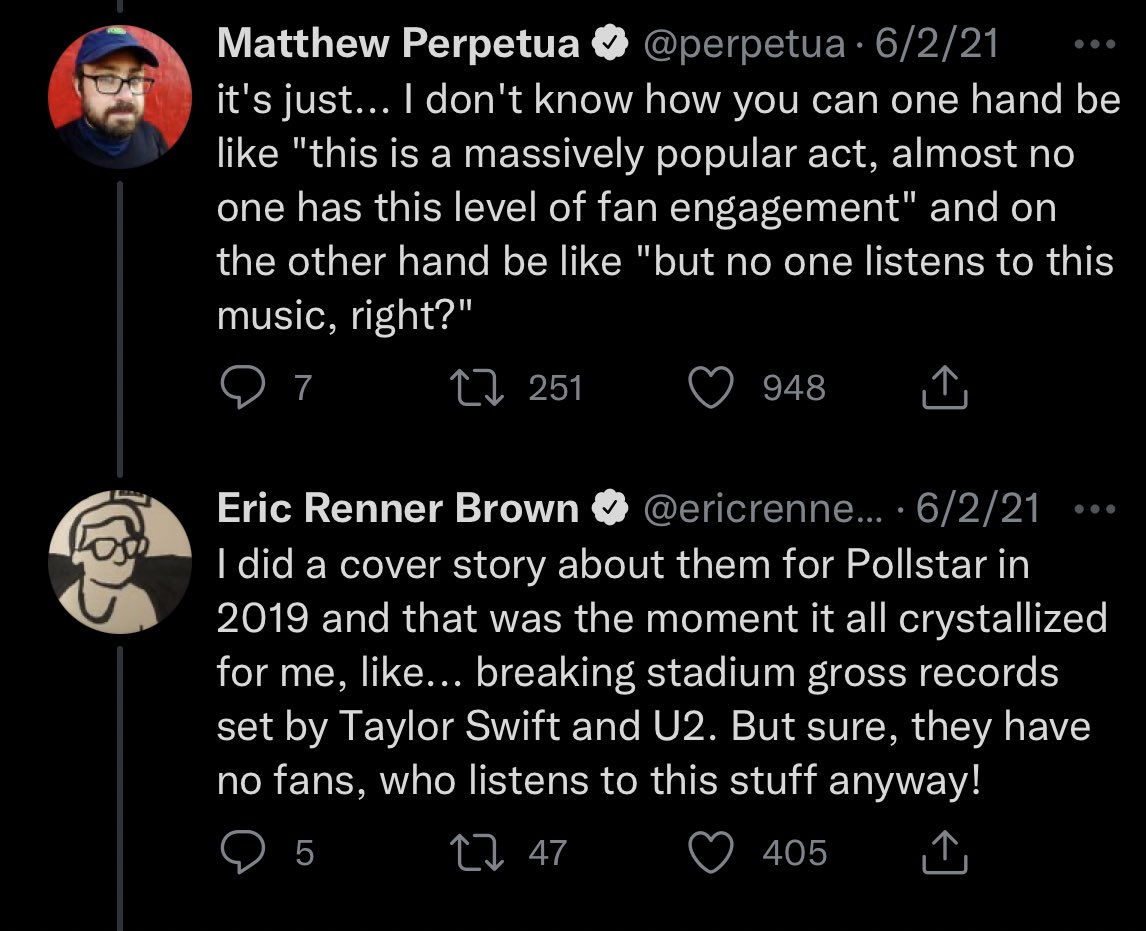
Task: Click the Matthew Perpetua display name
Action: [x=398, y=45]
